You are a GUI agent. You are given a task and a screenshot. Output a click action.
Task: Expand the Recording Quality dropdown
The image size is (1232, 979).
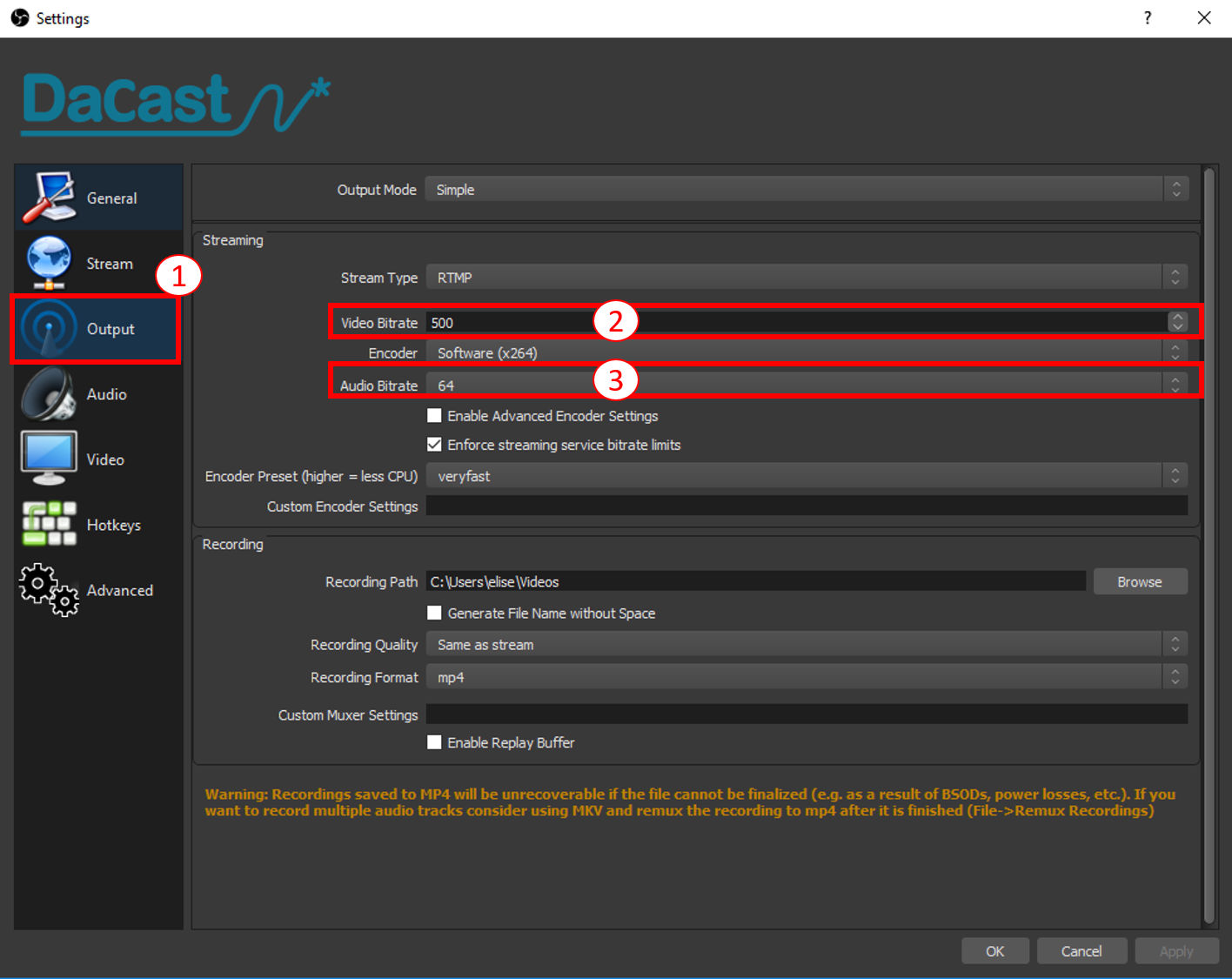806,645
